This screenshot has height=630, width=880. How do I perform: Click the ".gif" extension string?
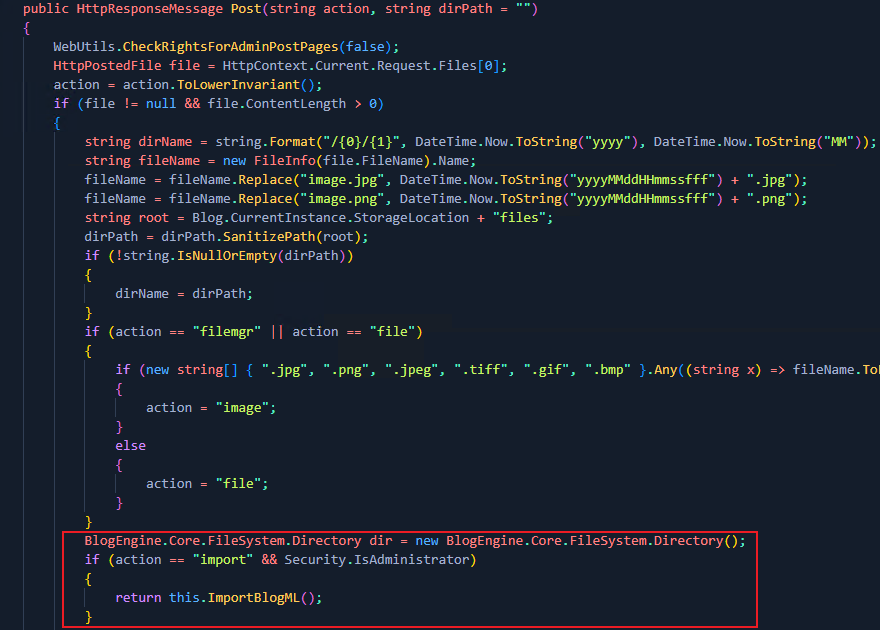[549, 370]
